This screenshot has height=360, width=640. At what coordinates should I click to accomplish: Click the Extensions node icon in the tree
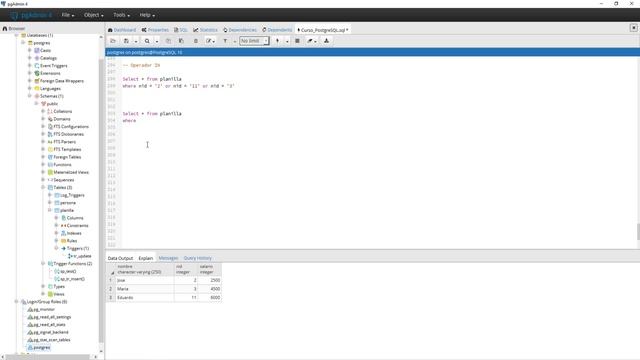pyautogui.click(x=37, y=73)
